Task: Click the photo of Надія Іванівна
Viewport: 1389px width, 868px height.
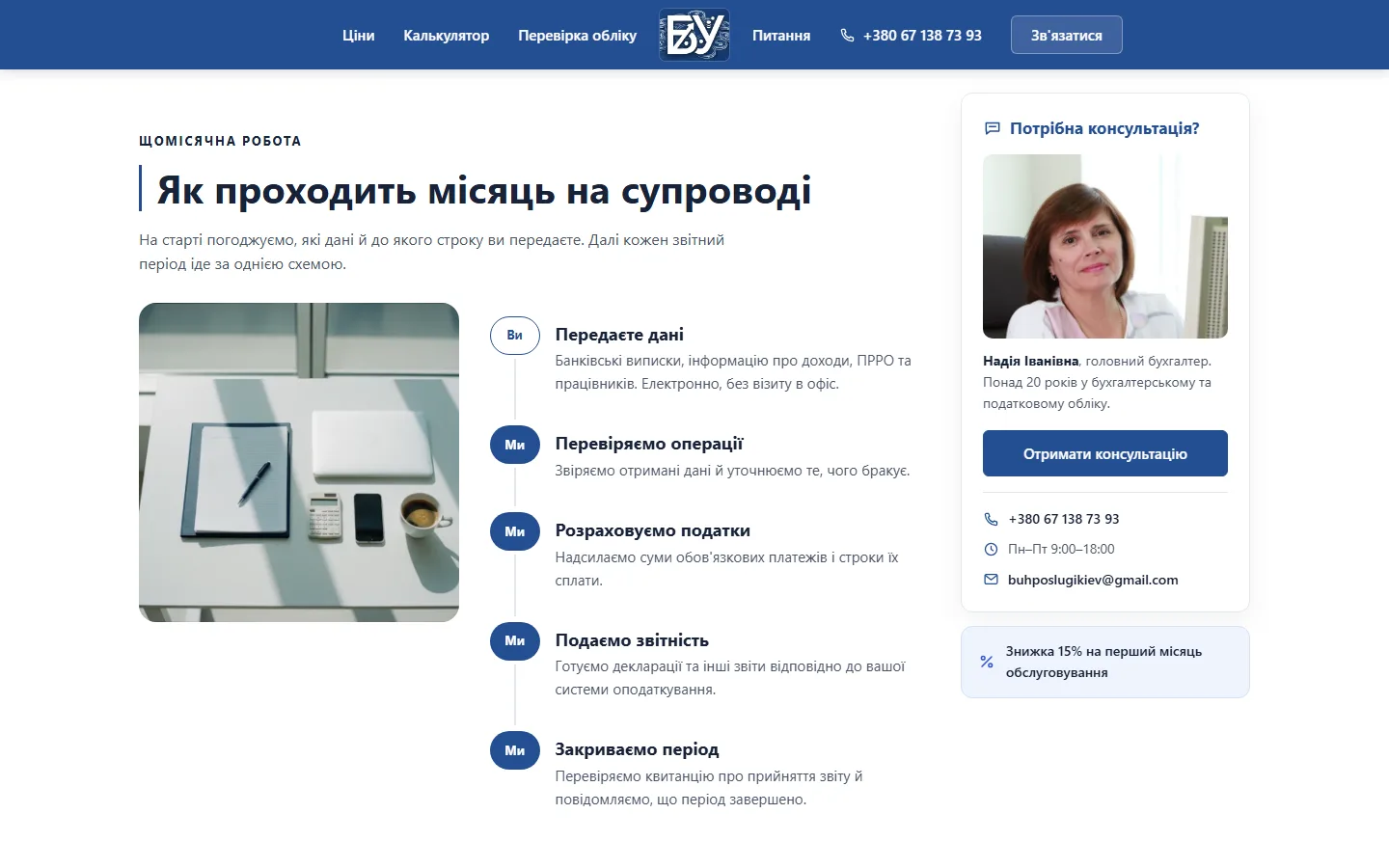Action: click(x=1105, y=247)
